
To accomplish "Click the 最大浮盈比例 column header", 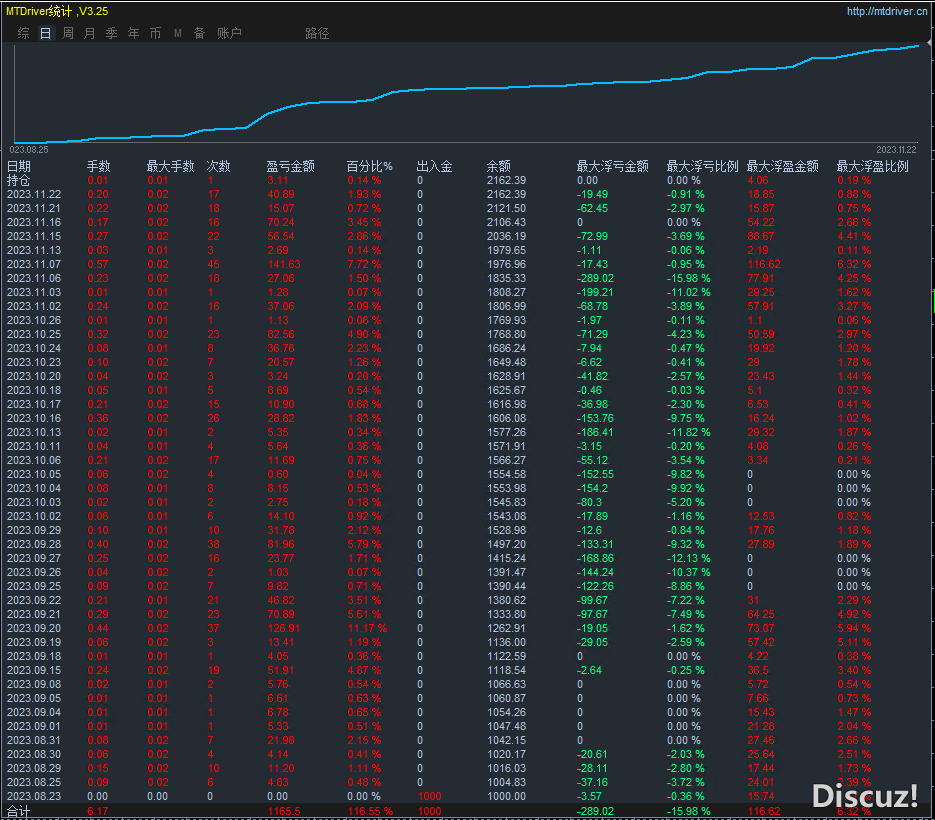I will coord(872,166).
